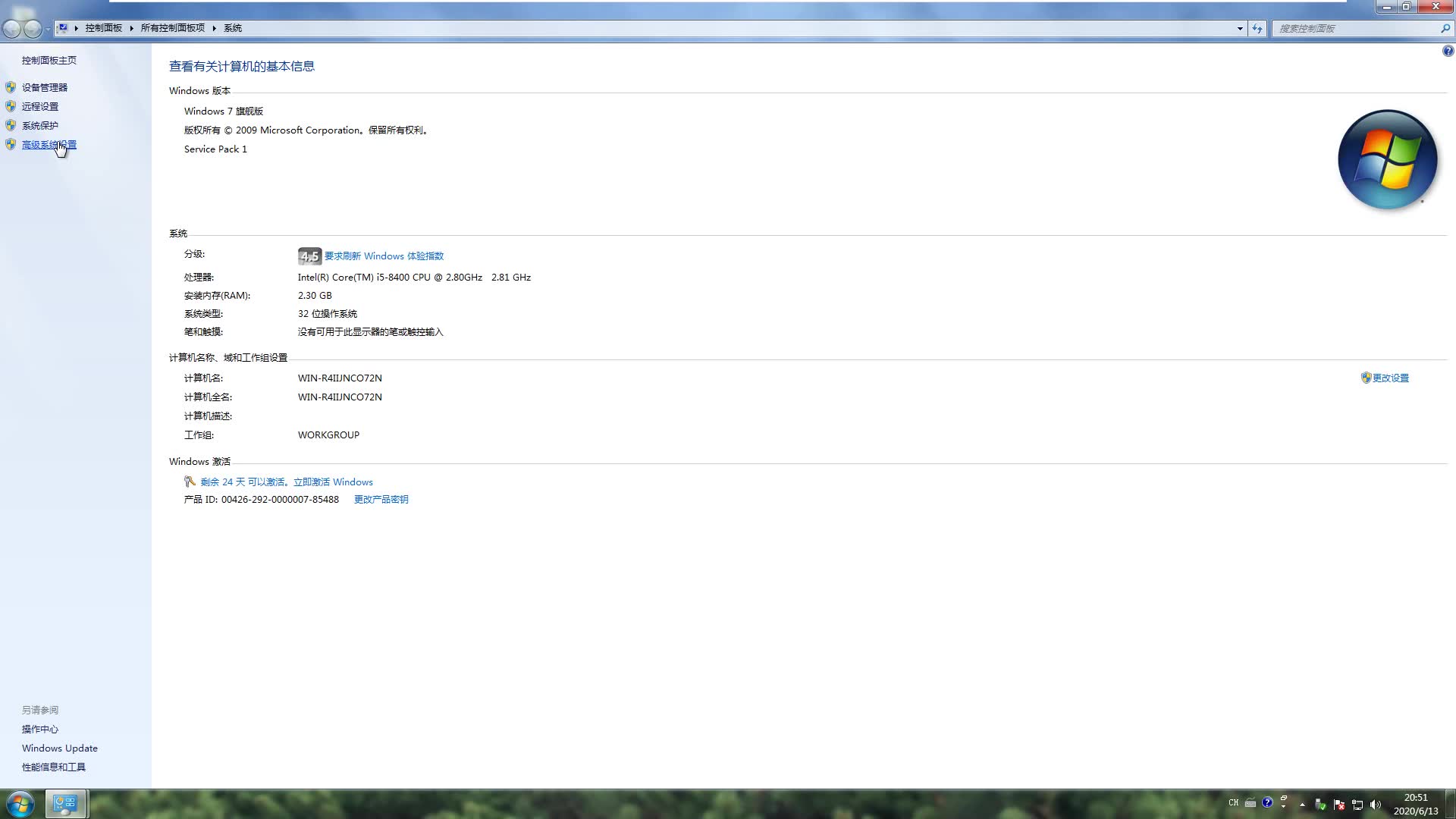Click CH input language indicator

coord(1233,803)
